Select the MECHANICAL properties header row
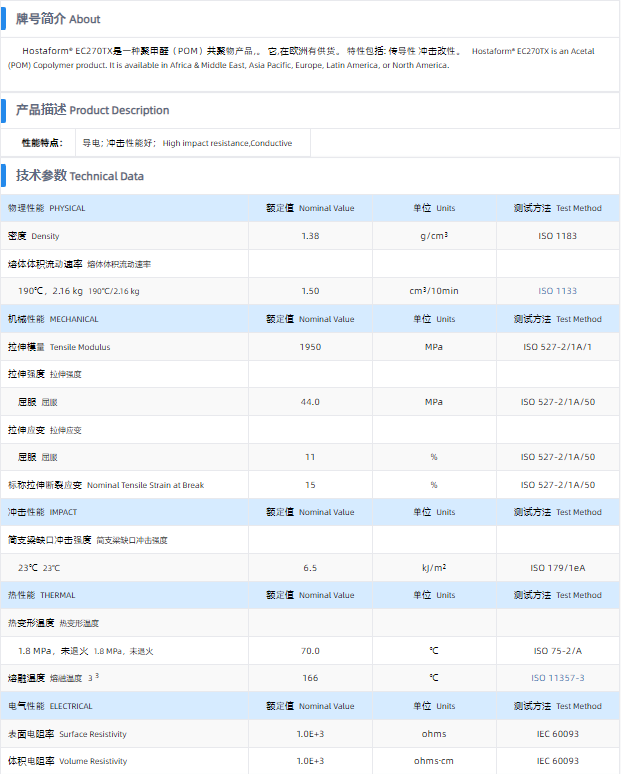 pos(53,319)
